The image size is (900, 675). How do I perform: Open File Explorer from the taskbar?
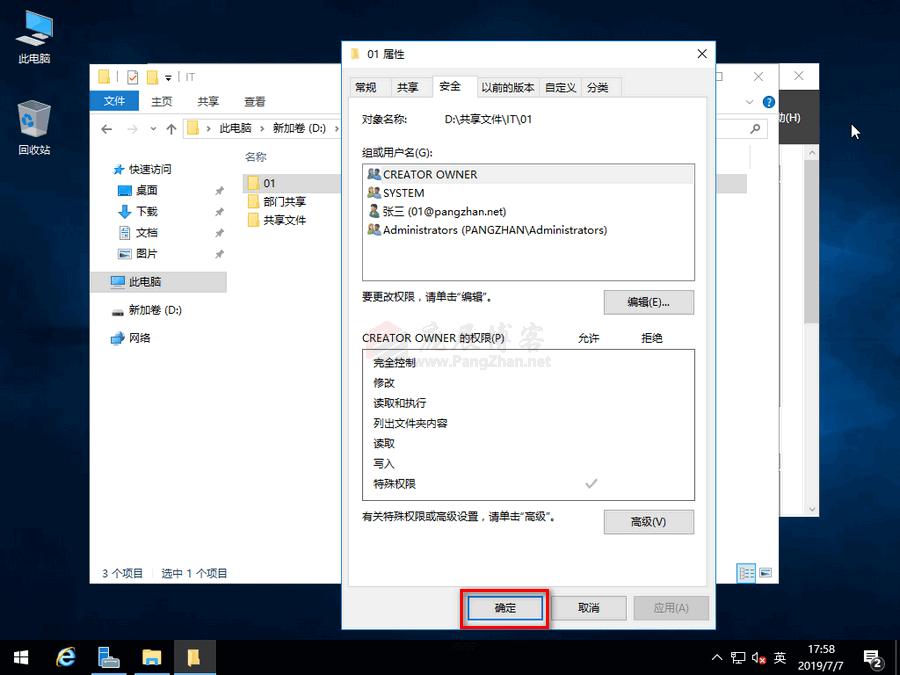151,657
